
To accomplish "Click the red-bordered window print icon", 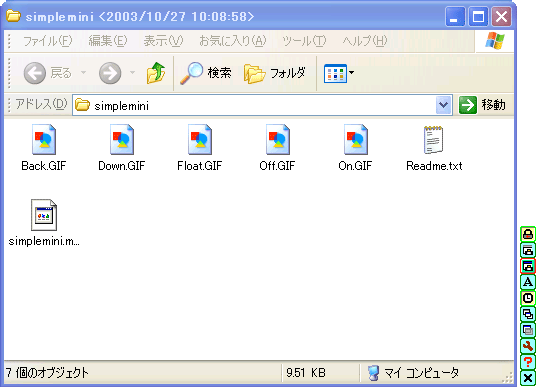I will 528,266.
